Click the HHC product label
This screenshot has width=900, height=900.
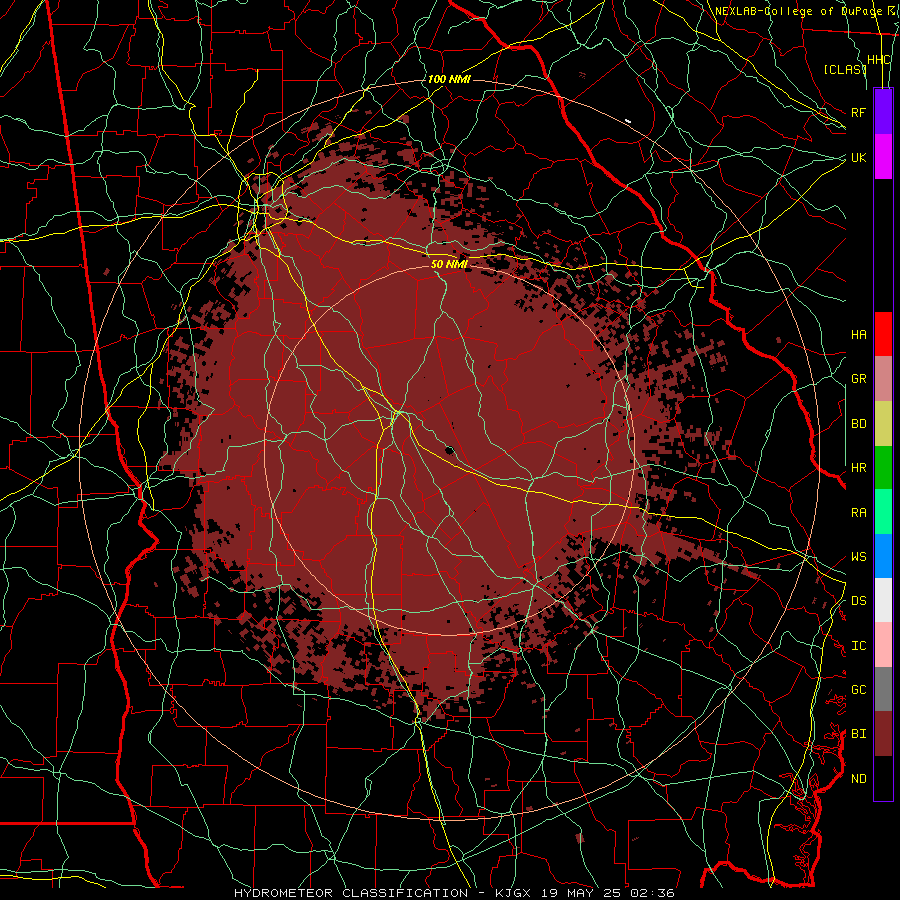point(878,60)
